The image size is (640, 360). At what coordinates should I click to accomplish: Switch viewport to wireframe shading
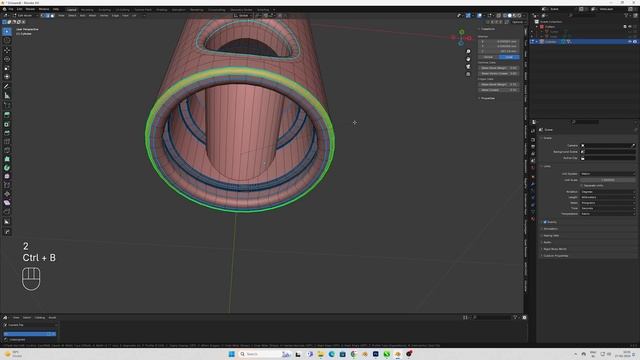pos(505,16)
